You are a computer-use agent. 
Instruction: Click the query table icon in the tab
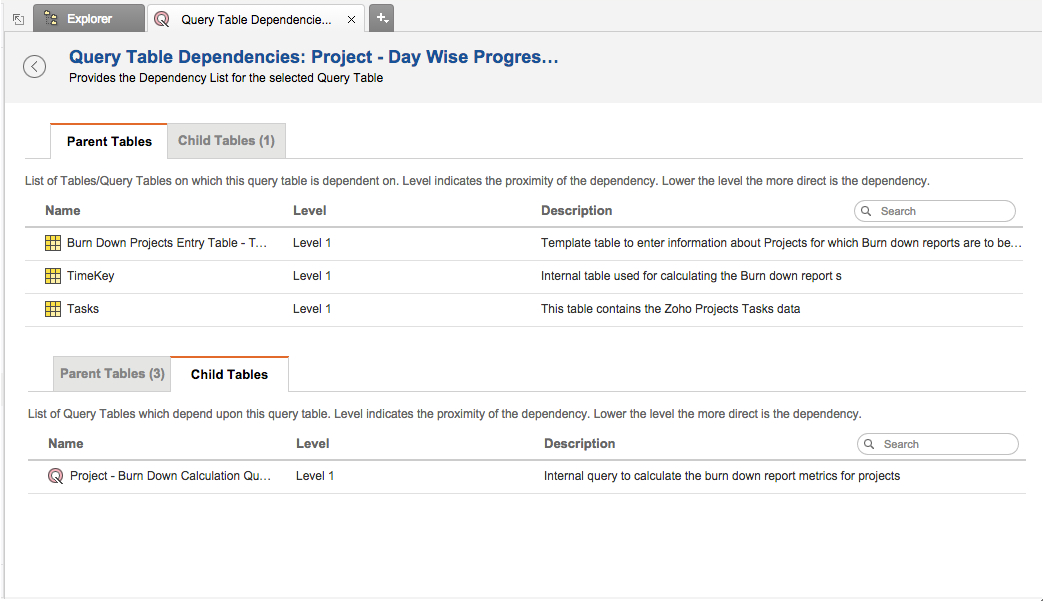(163, 19)
